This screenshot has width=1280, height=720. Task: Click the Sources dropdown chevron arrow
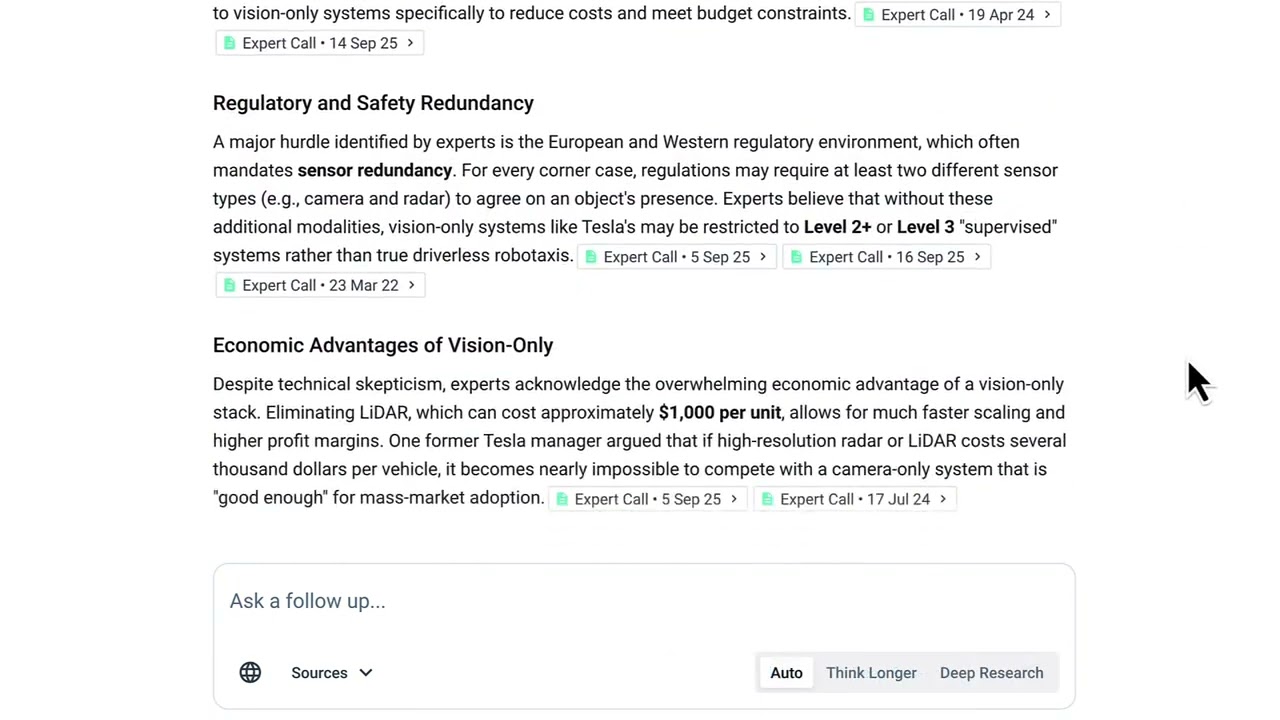pos(366,673)
